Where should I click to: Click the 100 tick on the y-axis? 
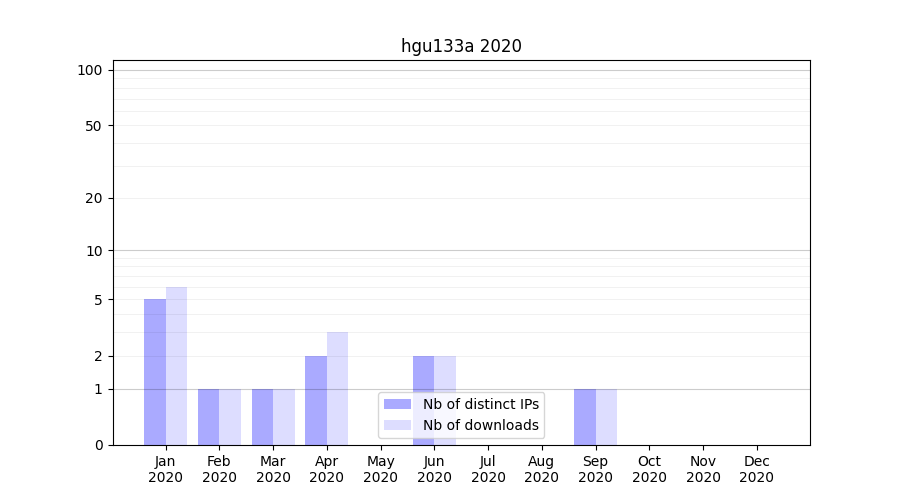(x=90, y=70)
